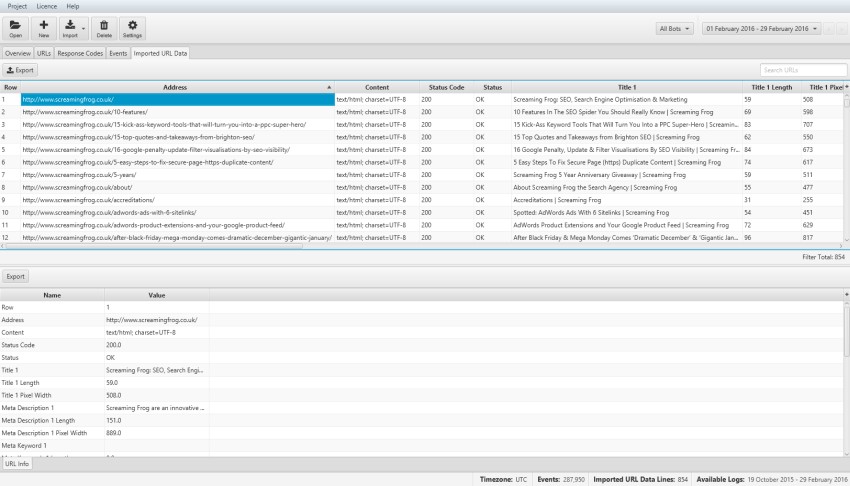The image size is (850, 486).
Task: Click the Value column header in details
Action: tap(157, 295)
